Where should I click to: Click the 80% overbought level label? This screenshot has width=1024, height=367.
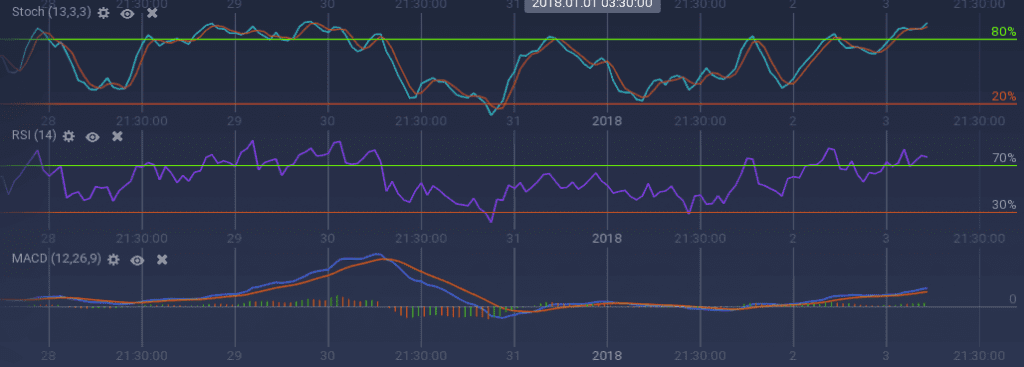pyautogui.click(x=1004, y=31)
